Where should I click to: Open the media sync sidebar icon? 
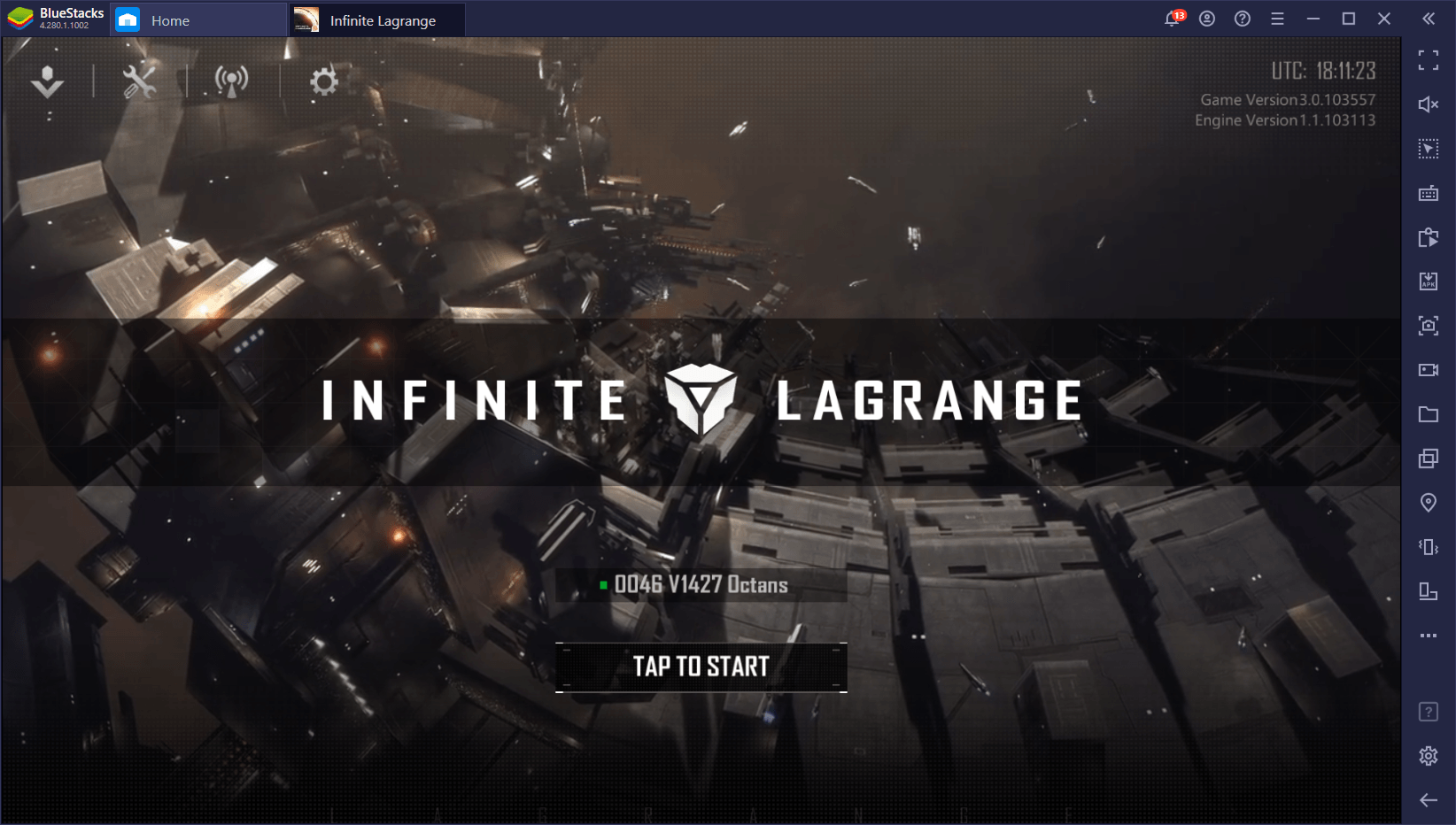[1429, 237]
